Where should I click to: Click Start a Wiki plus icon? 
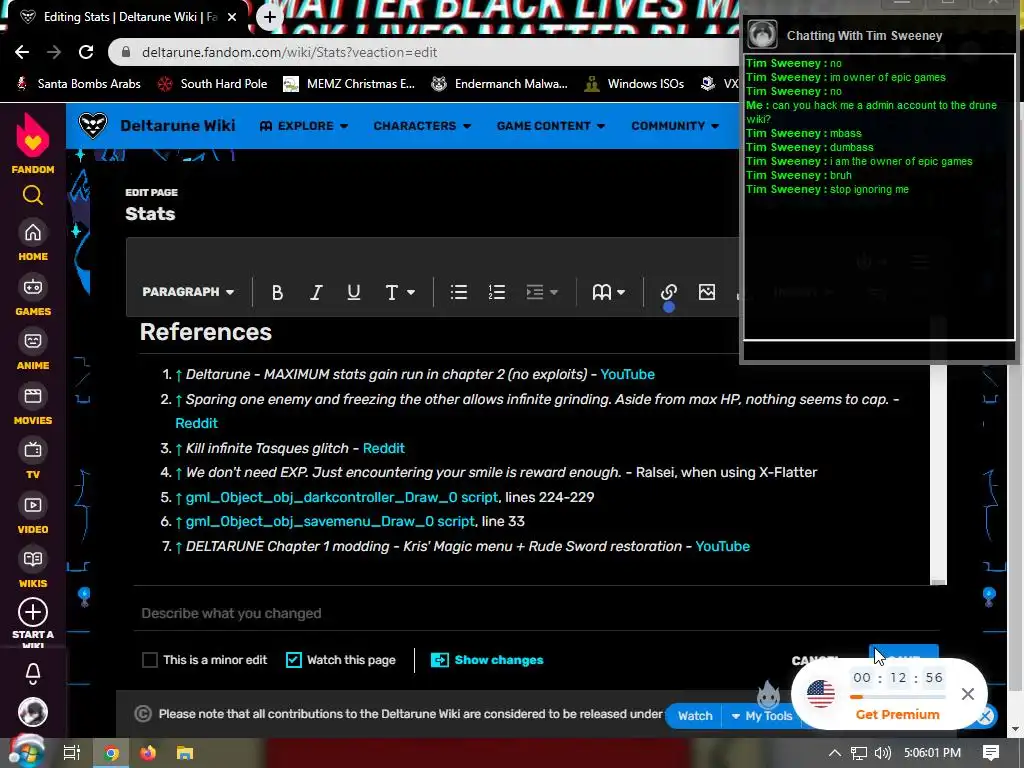(33, 613)
